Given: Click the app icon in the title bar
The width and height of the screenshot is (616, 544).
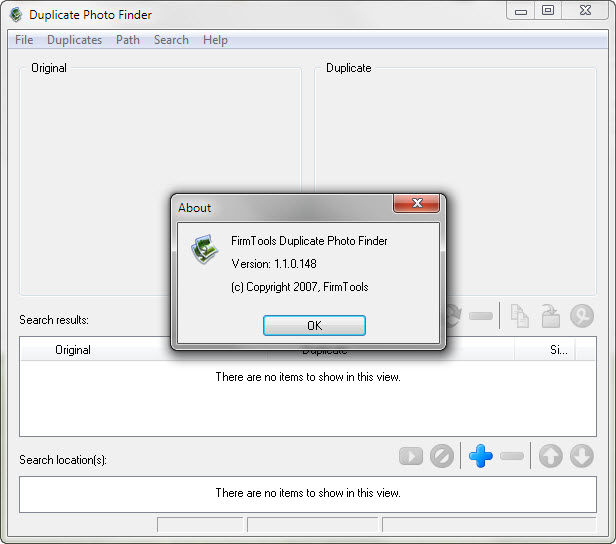Looking at the screenshot, I should click(16, 15).
